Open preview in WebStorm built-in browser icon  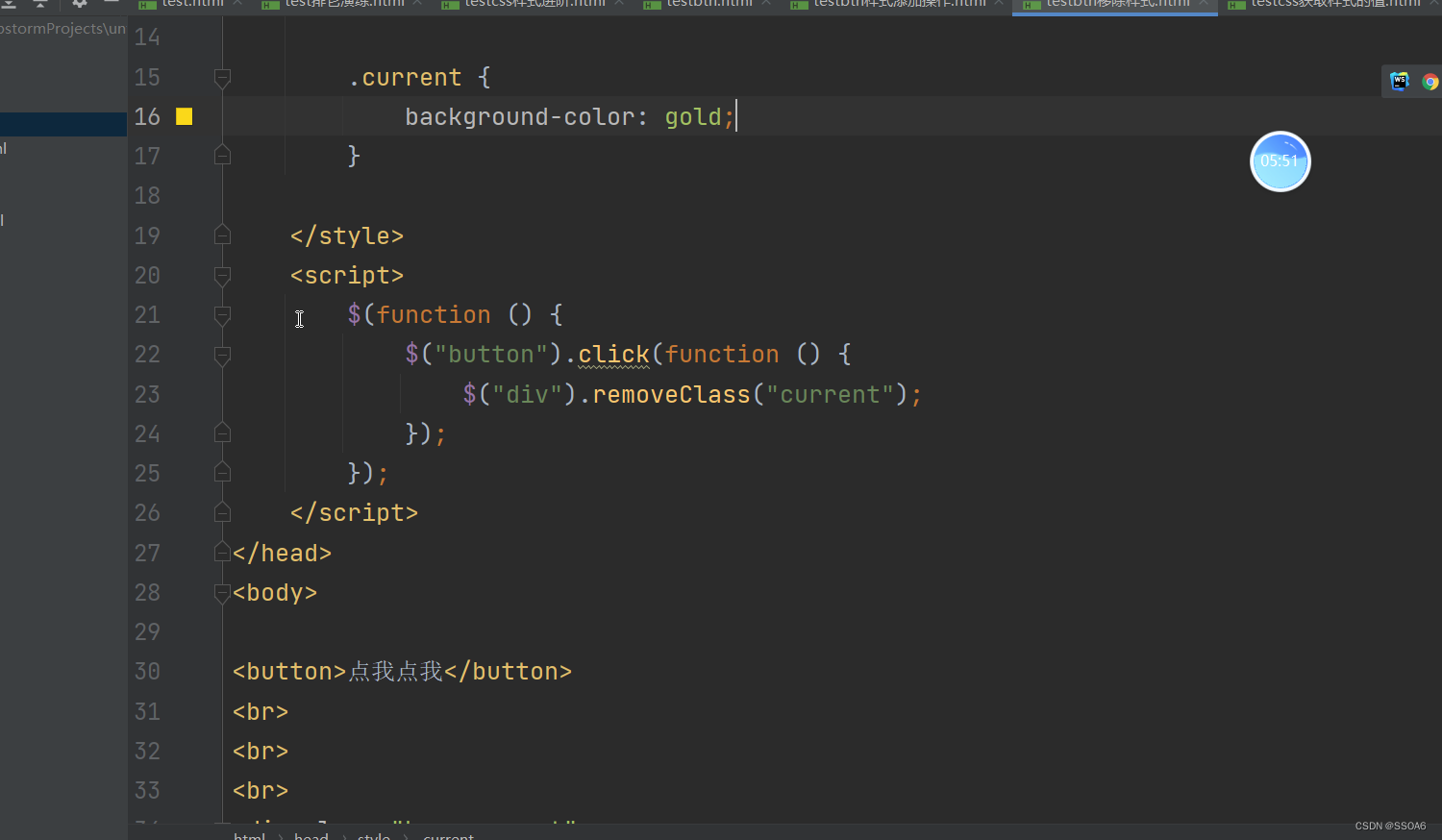click(1400, 82)
